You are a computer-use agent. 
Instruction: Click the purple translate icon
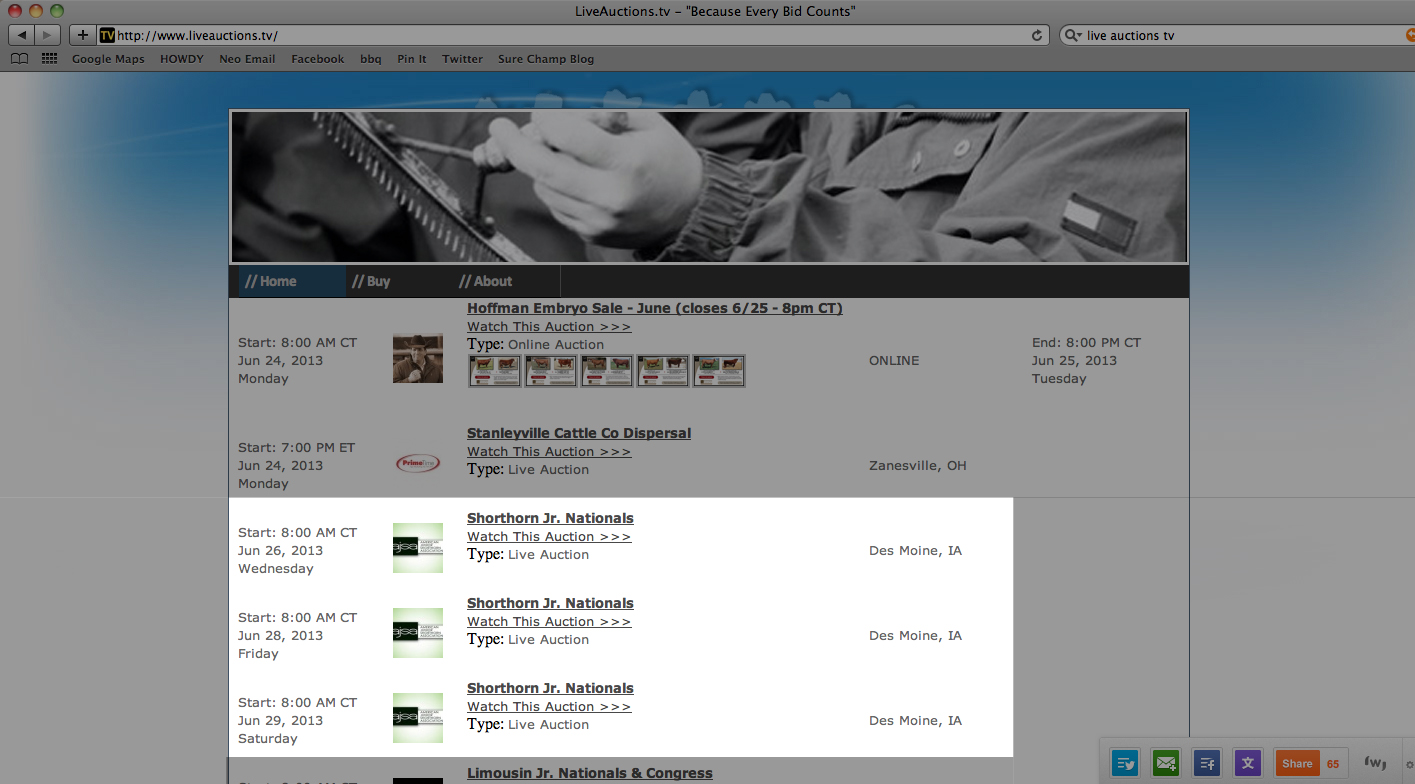click(x=1248, y=763)
